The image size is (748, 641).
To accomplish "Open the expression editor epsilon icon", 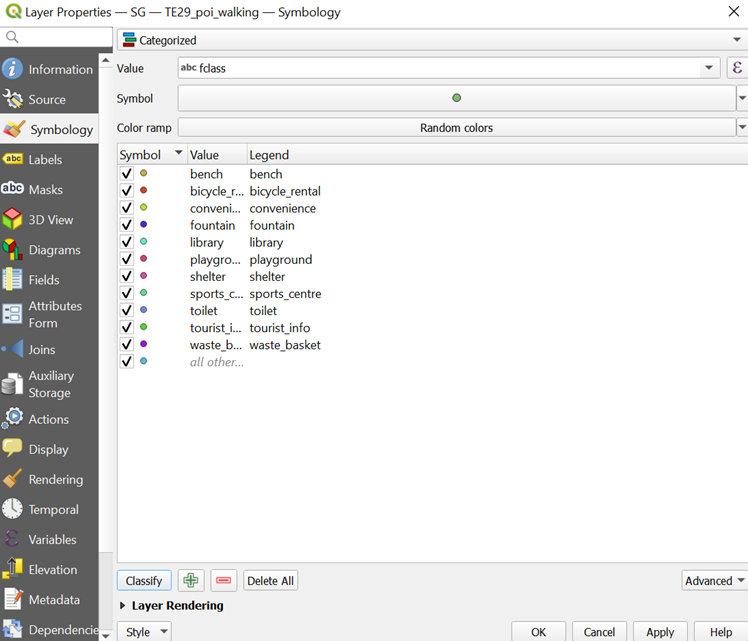I will [737, 68].
